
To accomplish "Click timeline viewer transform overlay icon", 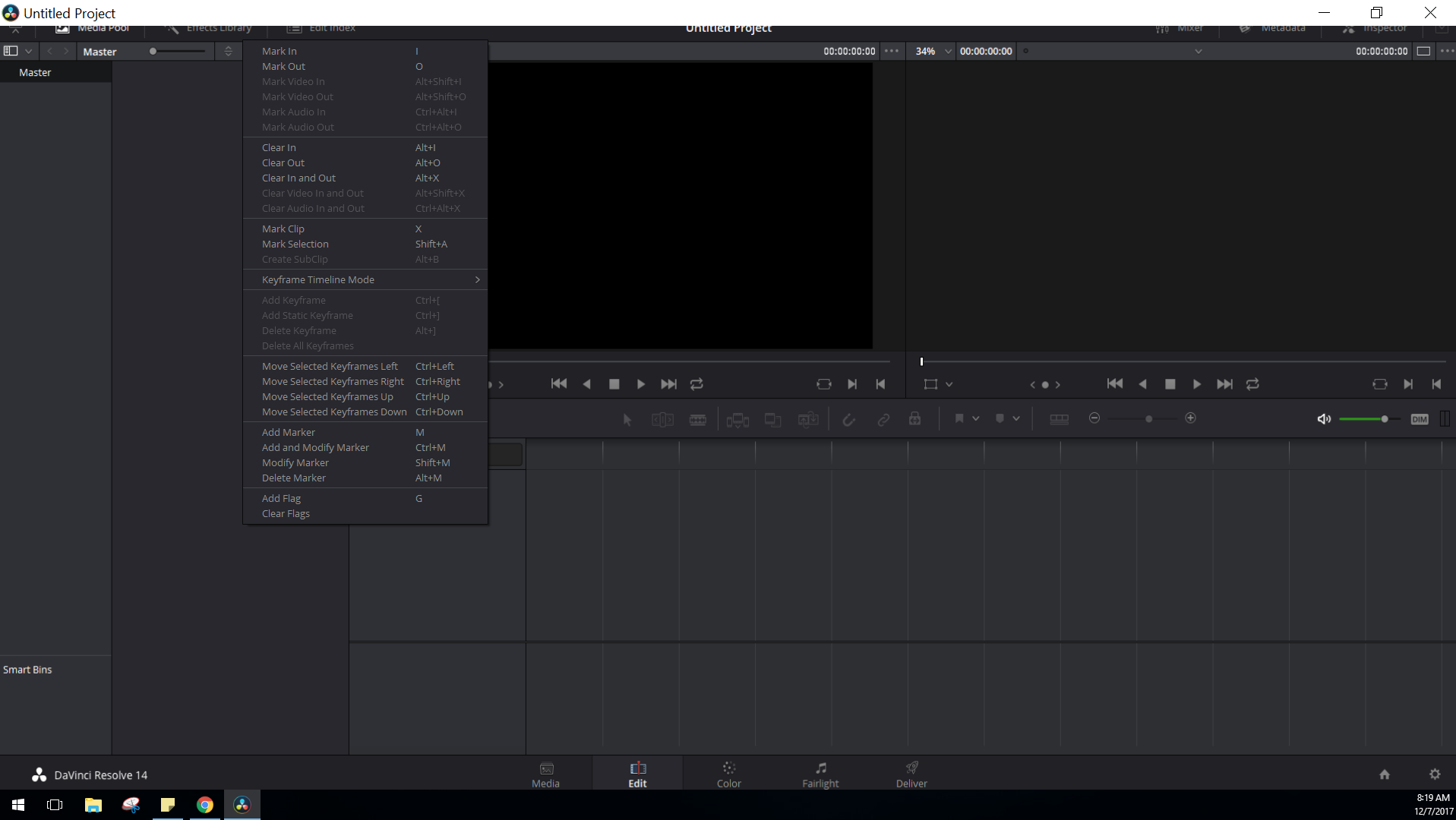I will [x=930, y=384].
